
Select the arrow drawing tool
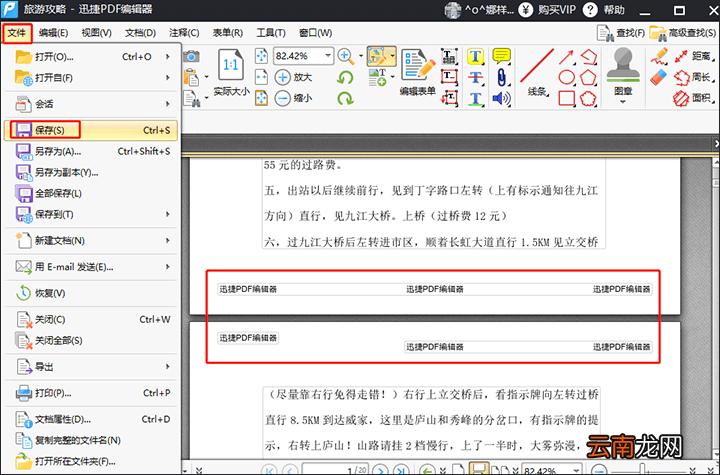coord(567,57)
